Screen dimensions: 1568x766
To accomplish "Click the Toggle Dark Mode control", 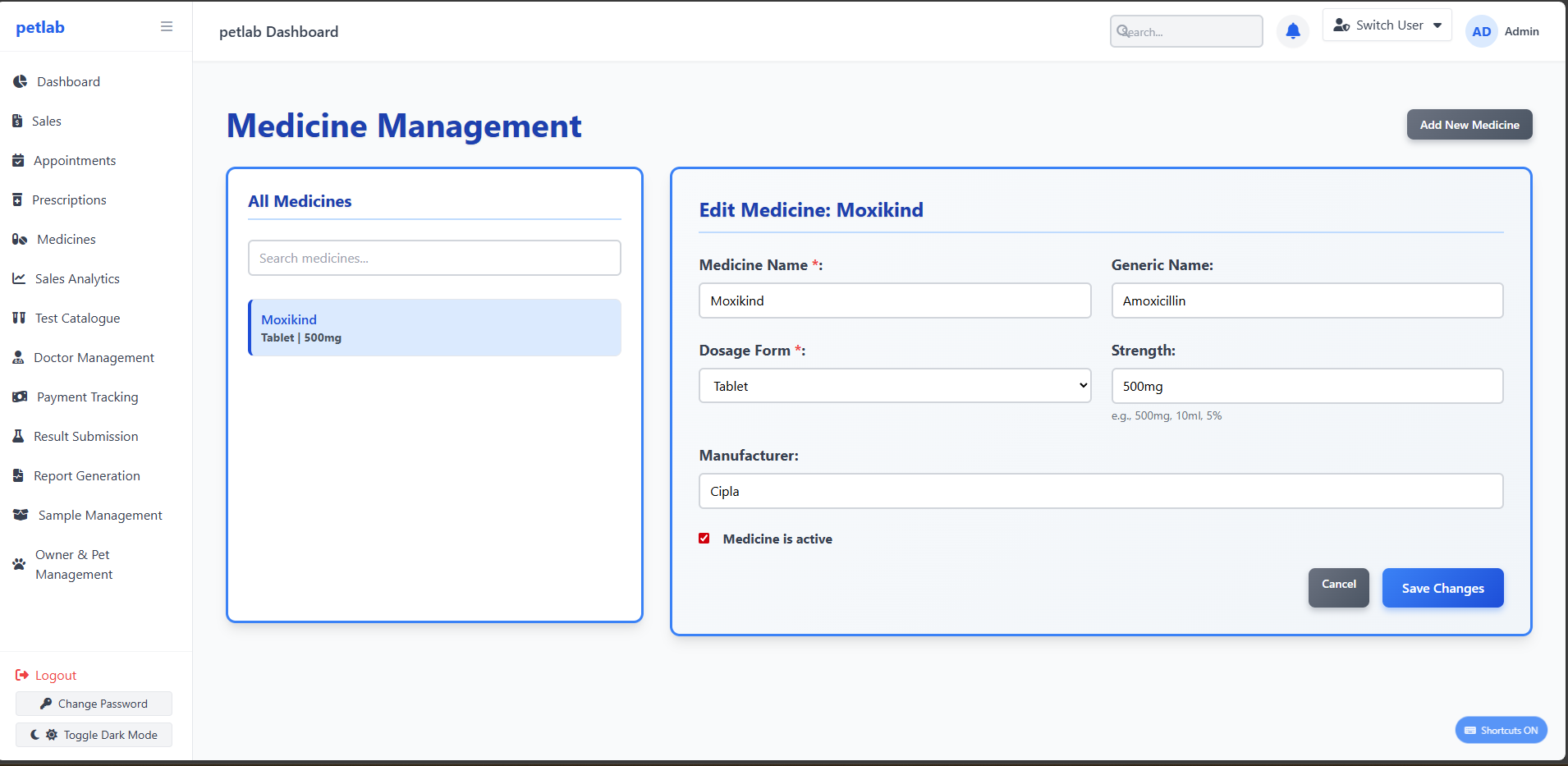I will [93, 734].
